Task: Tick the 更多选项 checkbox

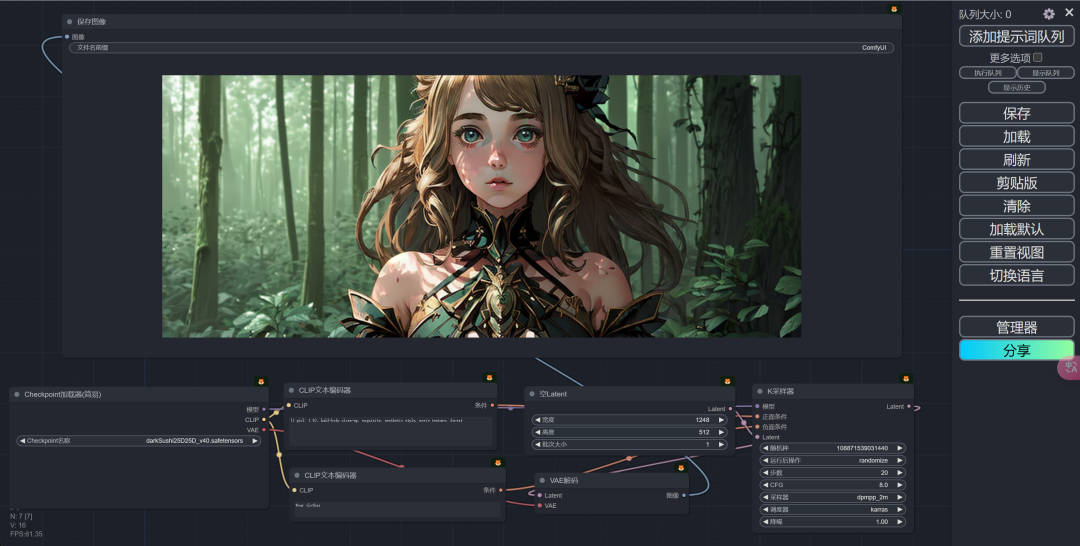Action: (x=1037, y=57)
